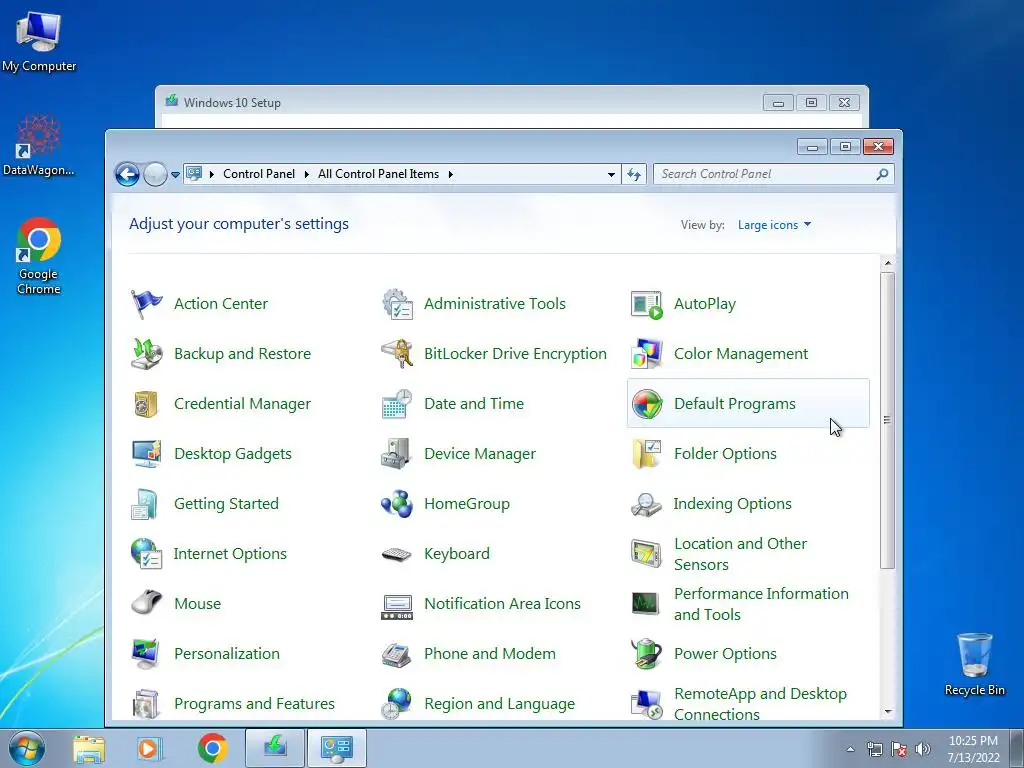Open Programs and Features icon
Screen dimensions: 1024x768
tap(146, 704)
